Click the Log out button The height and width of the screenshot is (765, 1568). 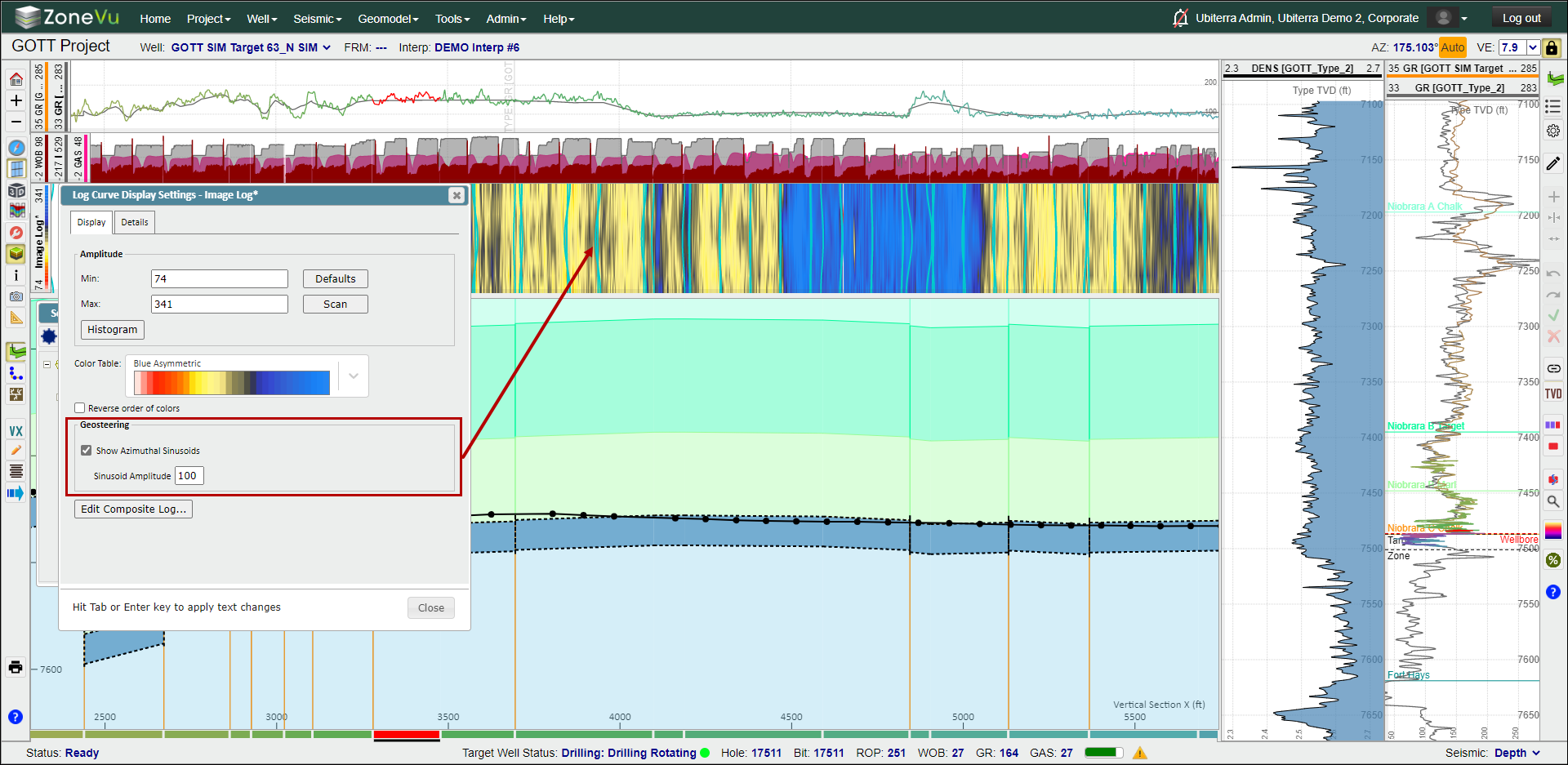click(1521, 18)
